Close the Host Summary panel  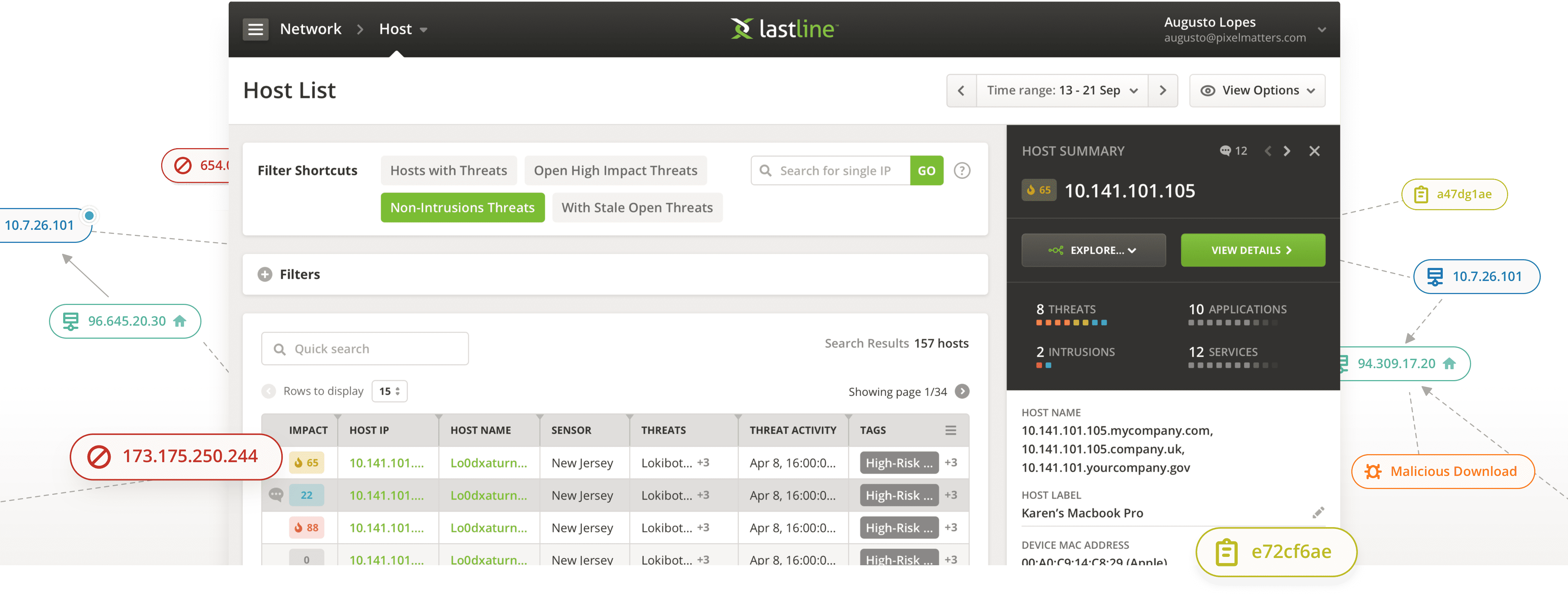(x=1314, y=151)
